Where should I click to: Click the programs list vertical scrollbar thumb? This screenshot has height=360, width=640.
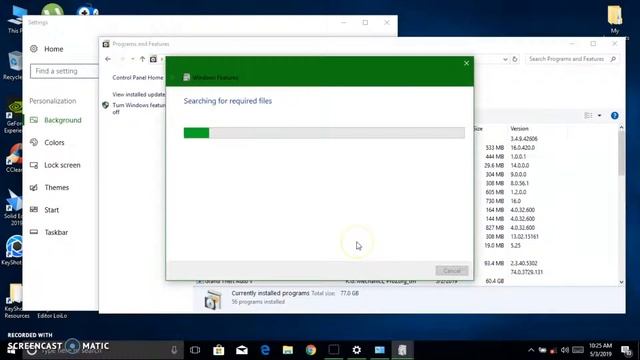[621, 153]
